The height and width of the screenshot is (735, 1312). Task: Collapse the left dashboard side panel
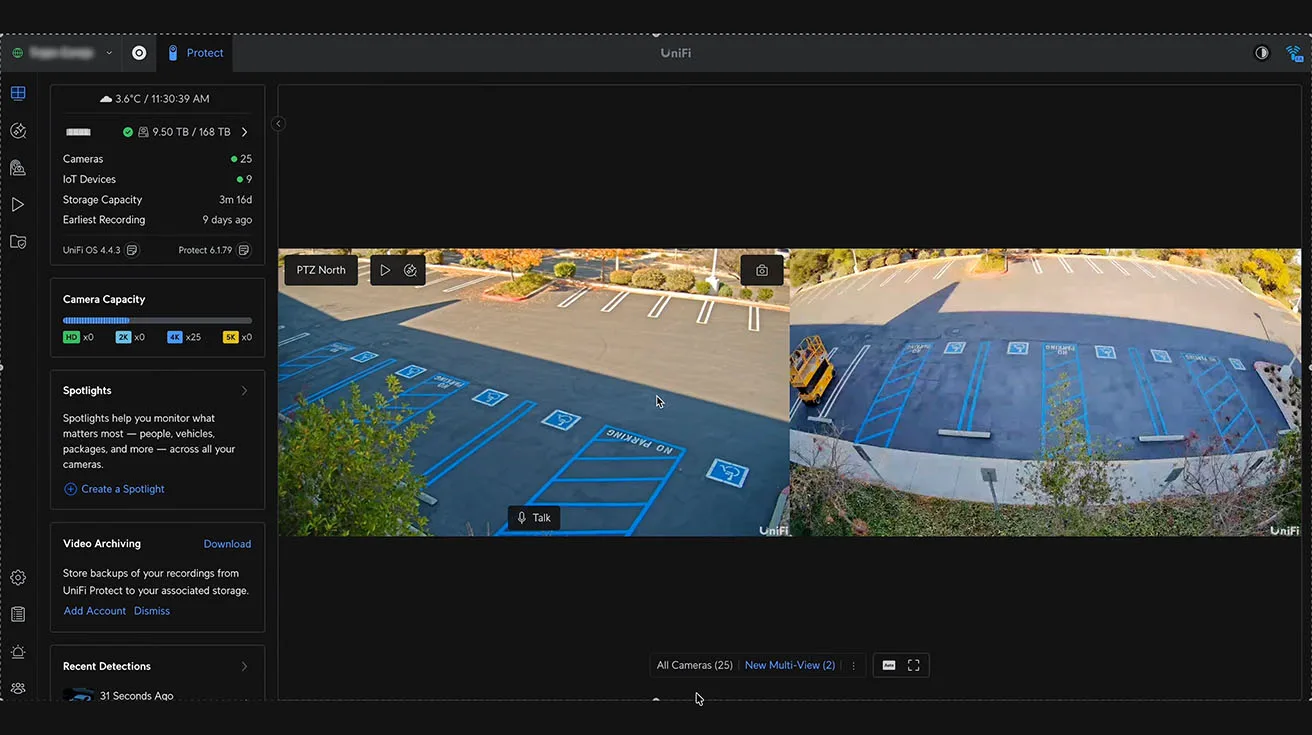click(278, 124)
